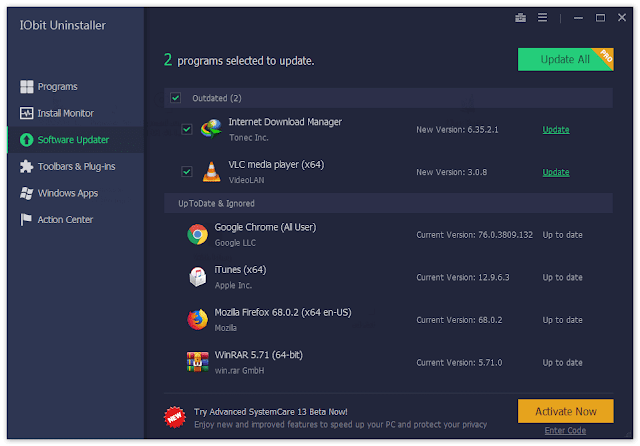Click the iTunes icon
Screen dimensions: 640x446
[198, 277]
